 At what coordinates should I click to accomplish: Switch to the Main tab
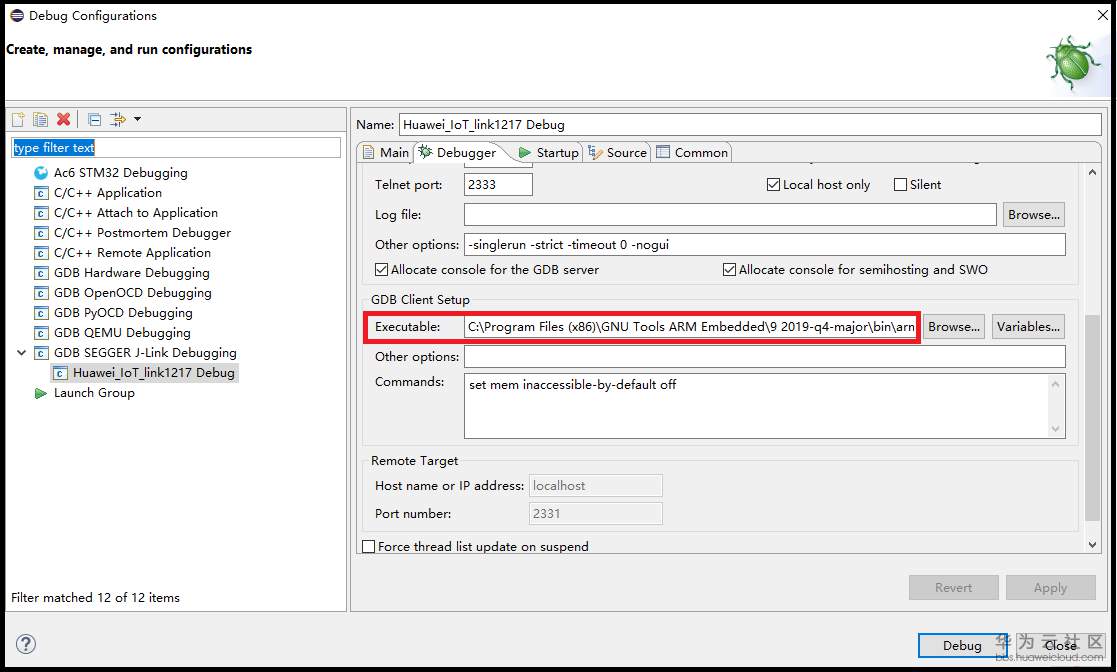386,153
